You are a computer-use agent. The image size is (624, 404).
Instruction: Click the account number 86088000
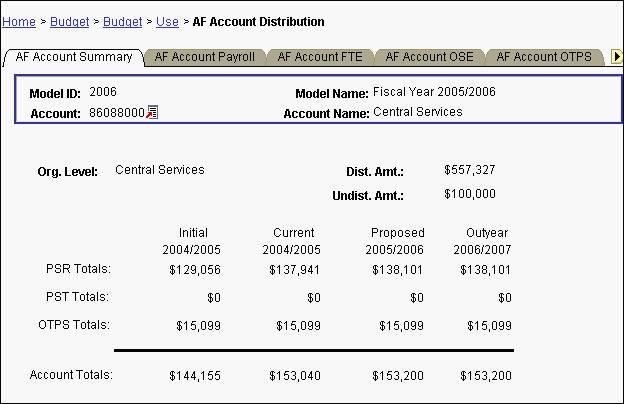pyautogui.click(x=117, y=113)
